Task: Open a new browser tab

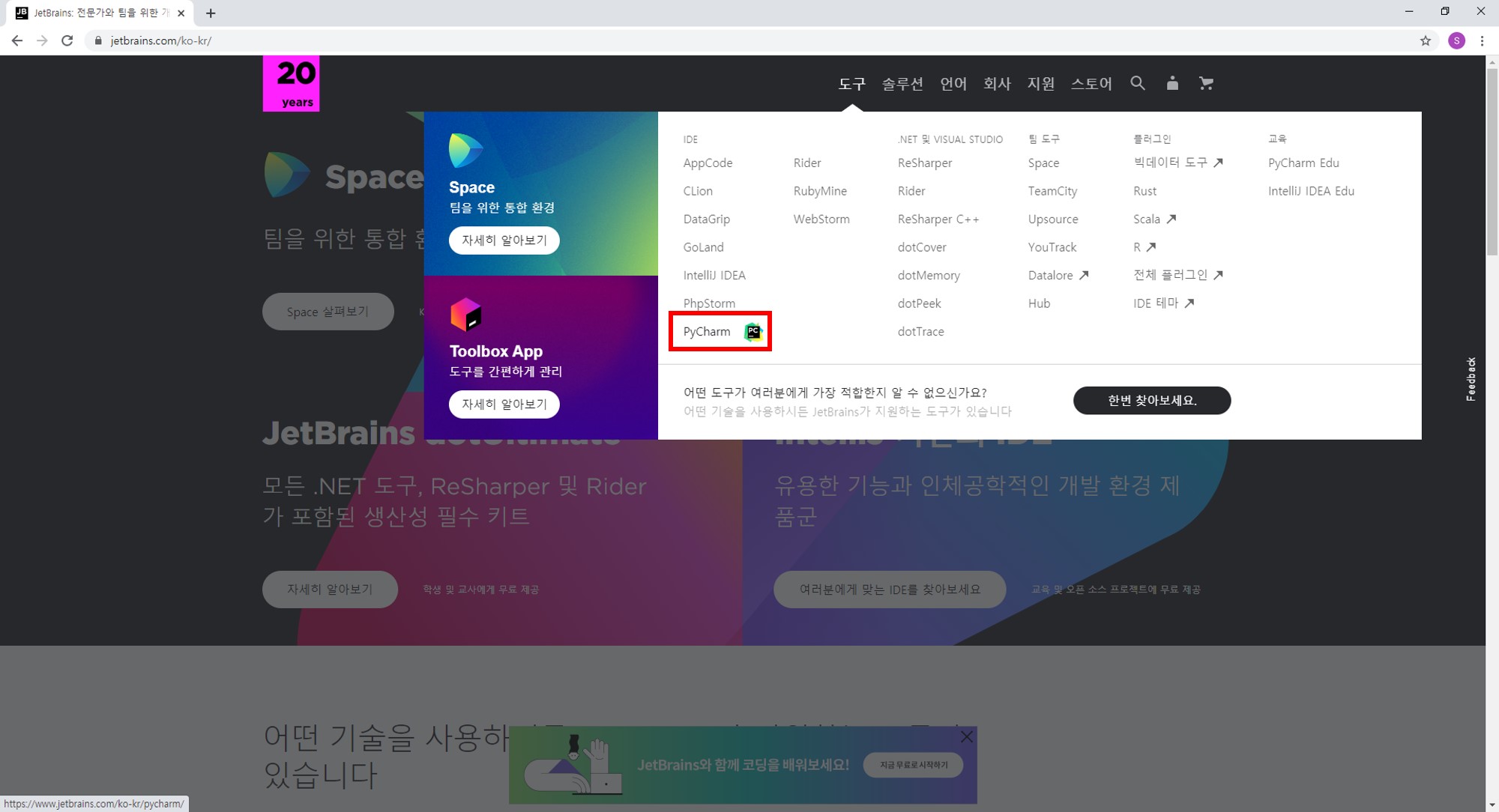Action: click(x=211, y=13)
